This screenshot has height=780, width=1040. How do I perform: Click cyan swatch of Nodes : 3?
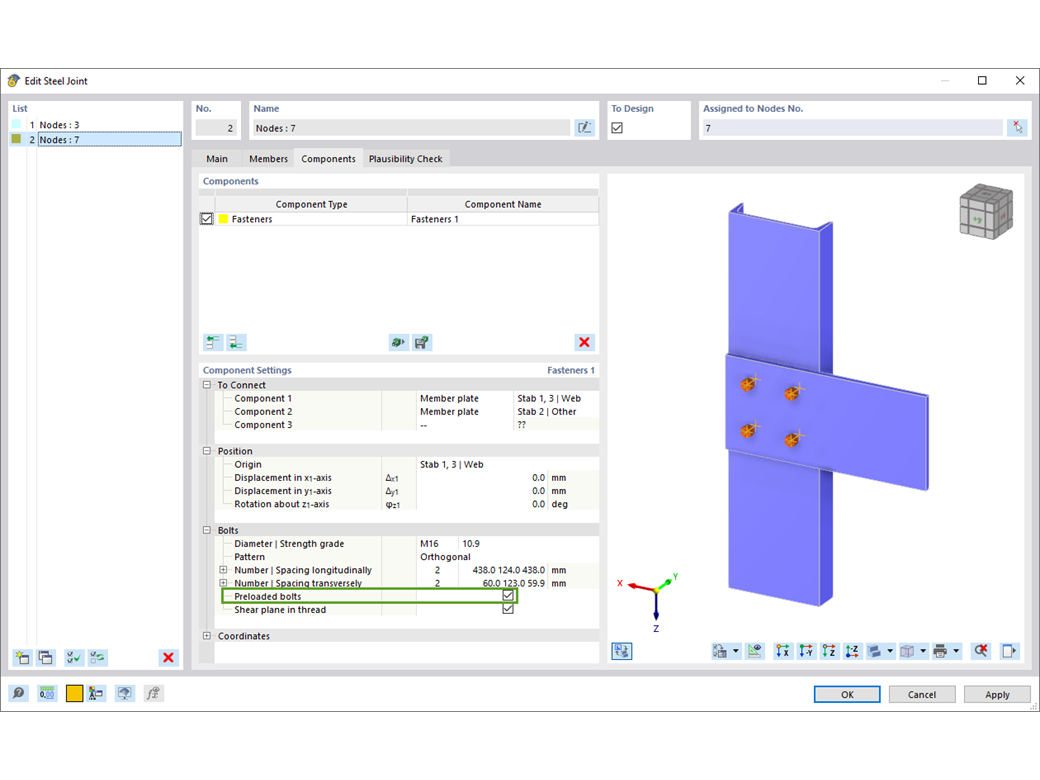pos(17,124)
